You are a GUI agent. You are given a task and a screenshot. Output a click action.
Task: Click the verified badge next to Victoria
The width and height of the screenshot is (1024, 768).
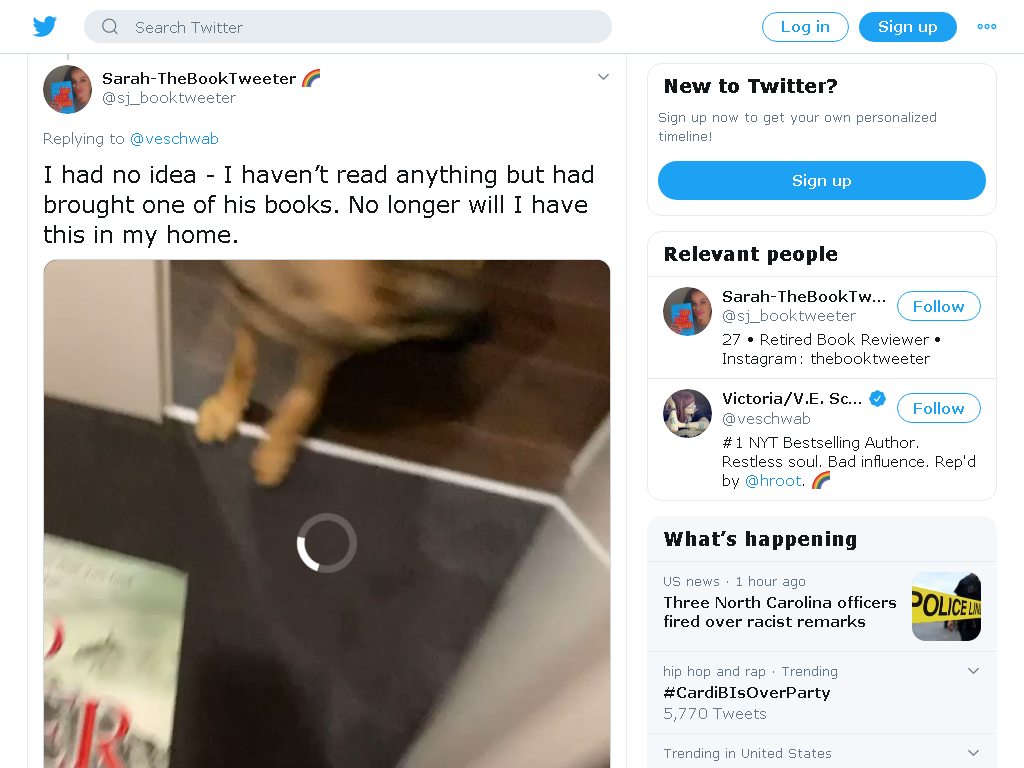click(878, 398)
